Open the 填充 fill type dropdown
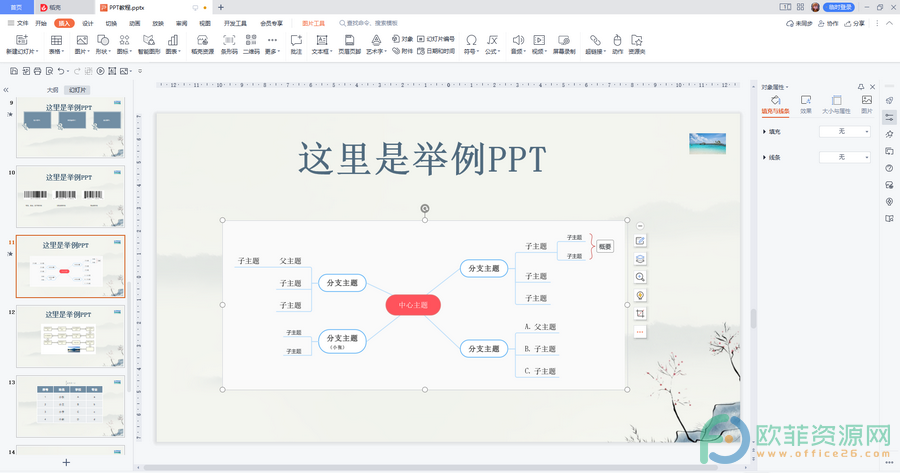This screenshot has height=473, width=900. pyautogui.click(x=845, y=131)
